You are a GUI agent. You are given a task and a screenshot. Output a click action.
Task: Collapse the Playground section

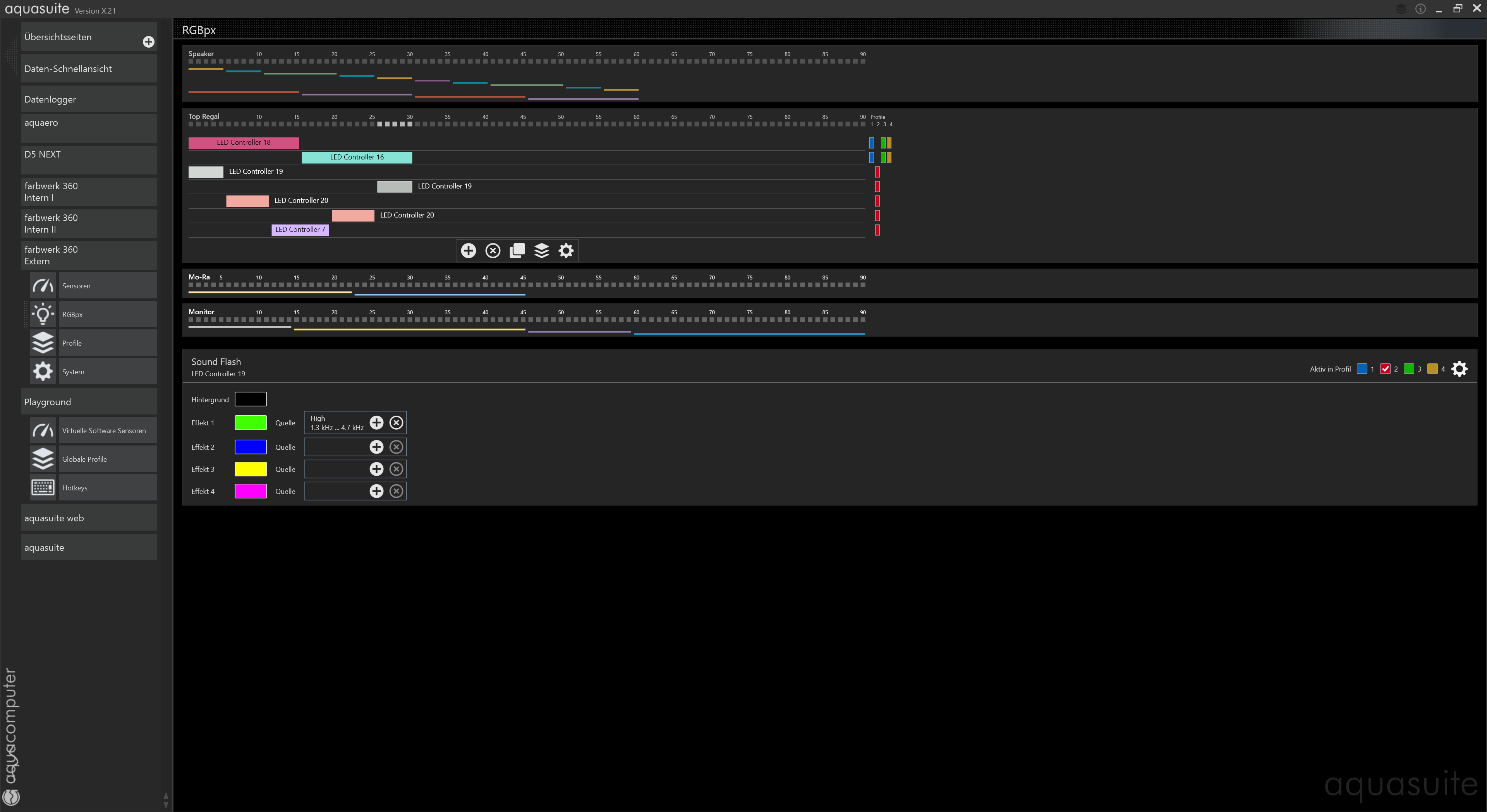[x=88, y=402]
